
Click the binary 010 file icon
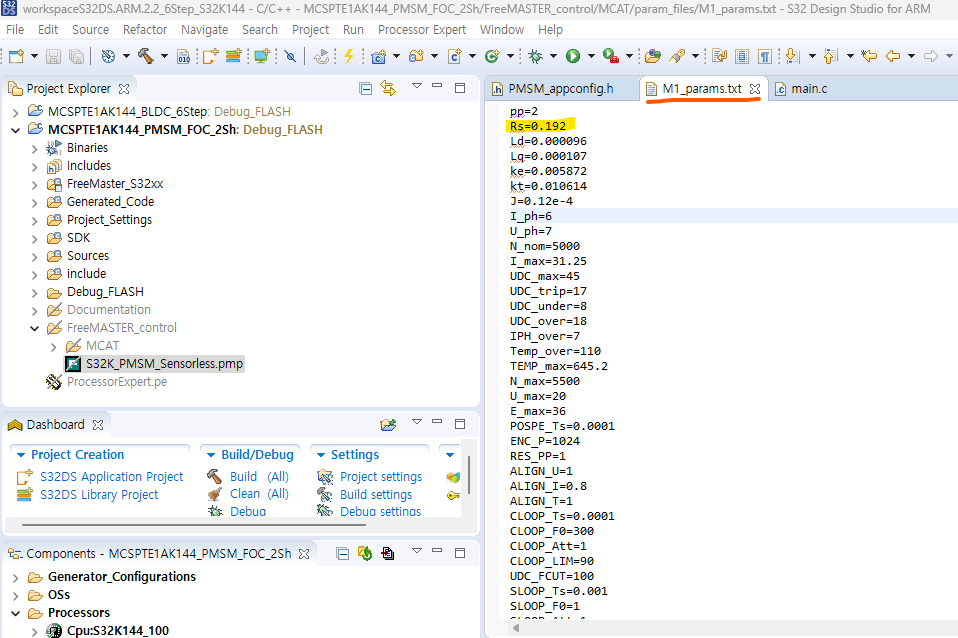[183, 57]
